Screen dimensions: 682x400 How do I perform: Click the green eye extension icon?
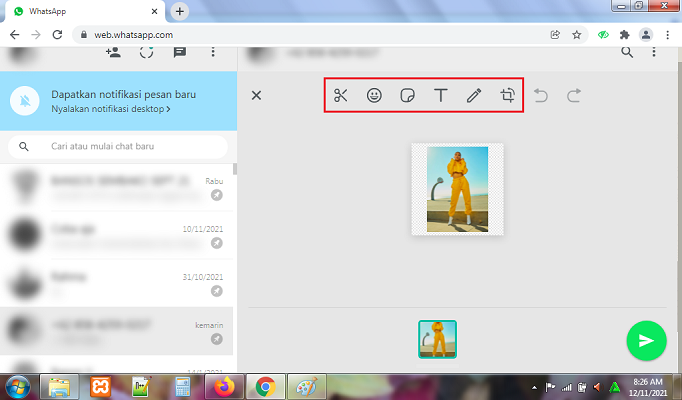click(x=603, y=35)
